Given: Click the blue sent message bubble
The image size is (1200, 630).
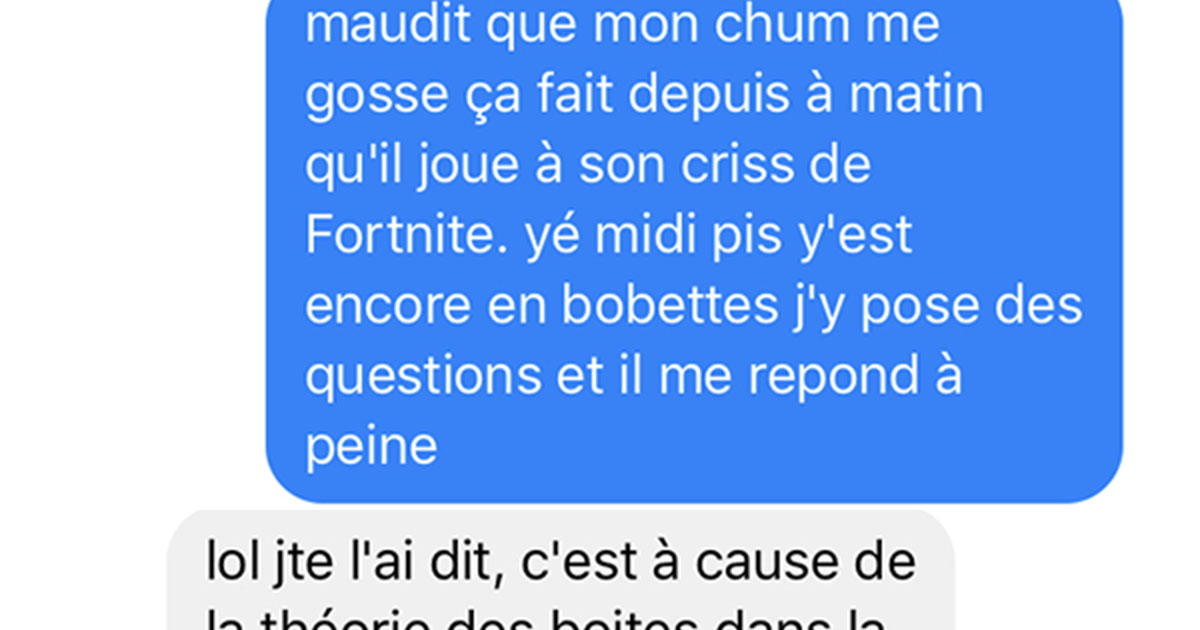Looking at the screenshot, I should point(694,250).
